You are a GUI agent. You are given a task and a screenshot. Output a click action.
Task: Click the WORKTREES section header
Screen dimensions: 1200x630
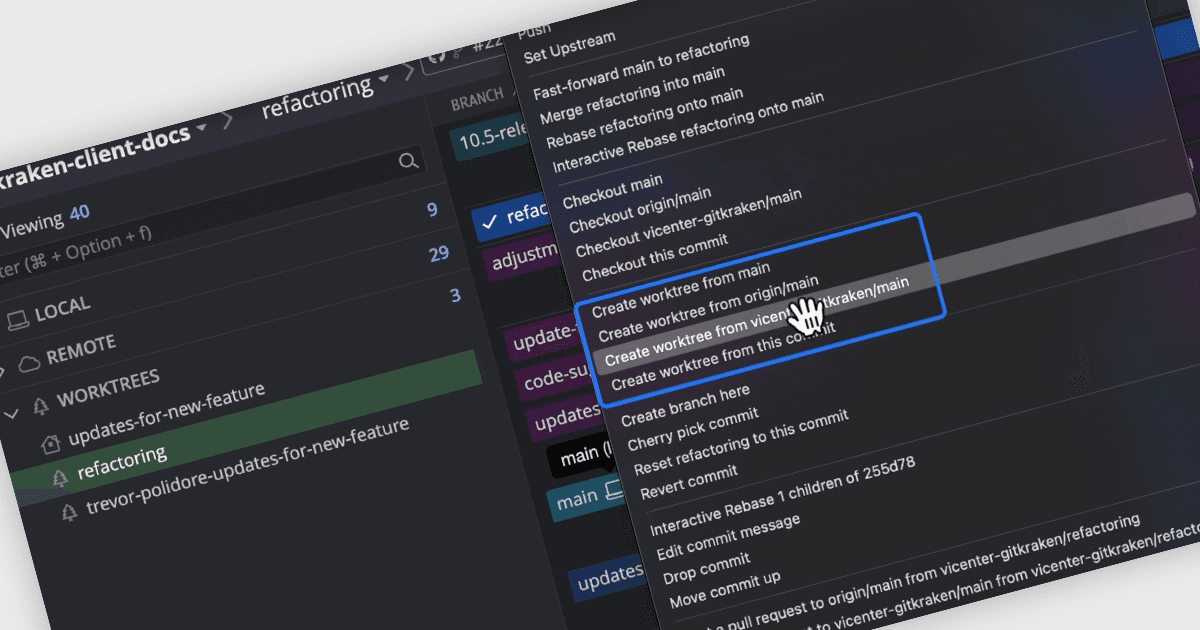click(x=108, y=391)
